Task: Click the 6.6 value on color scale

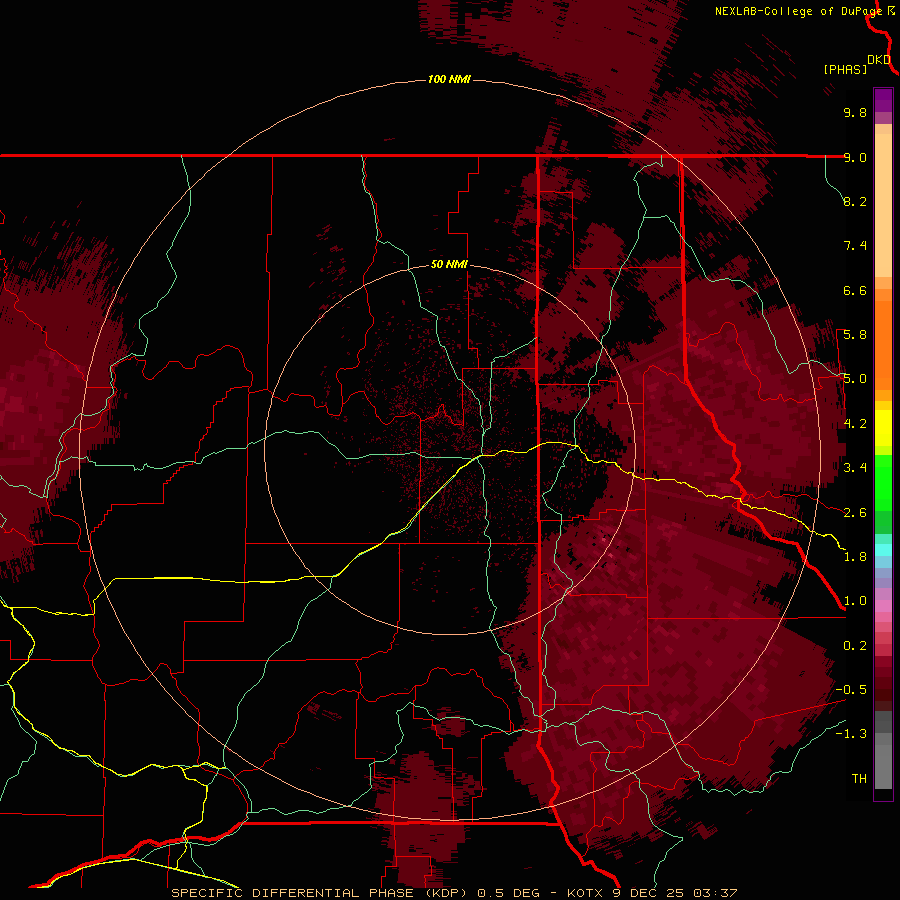Action: tap(855, 290)
